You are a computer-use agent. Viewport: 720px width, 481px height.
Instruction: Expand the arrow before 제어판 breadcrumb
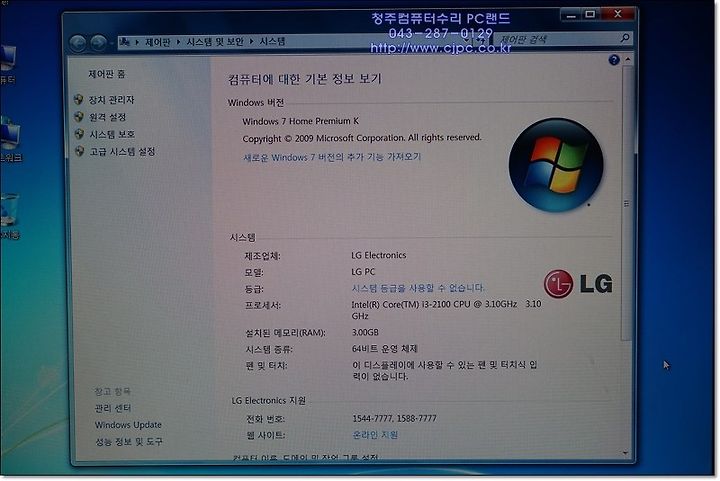click(x=137, y=42)
